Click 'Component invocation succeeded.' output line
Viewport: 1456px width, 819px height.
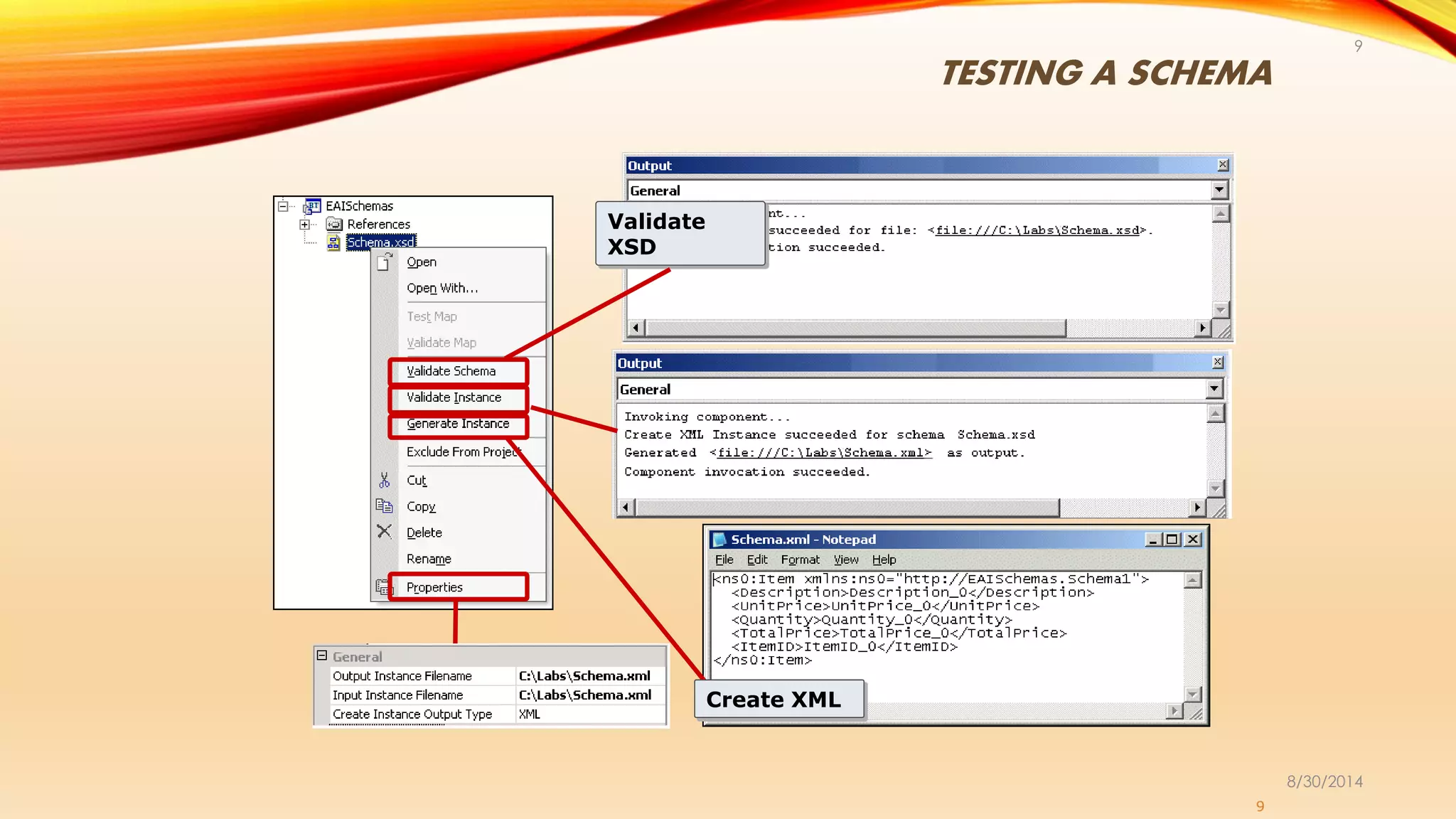tap(747, 472)
